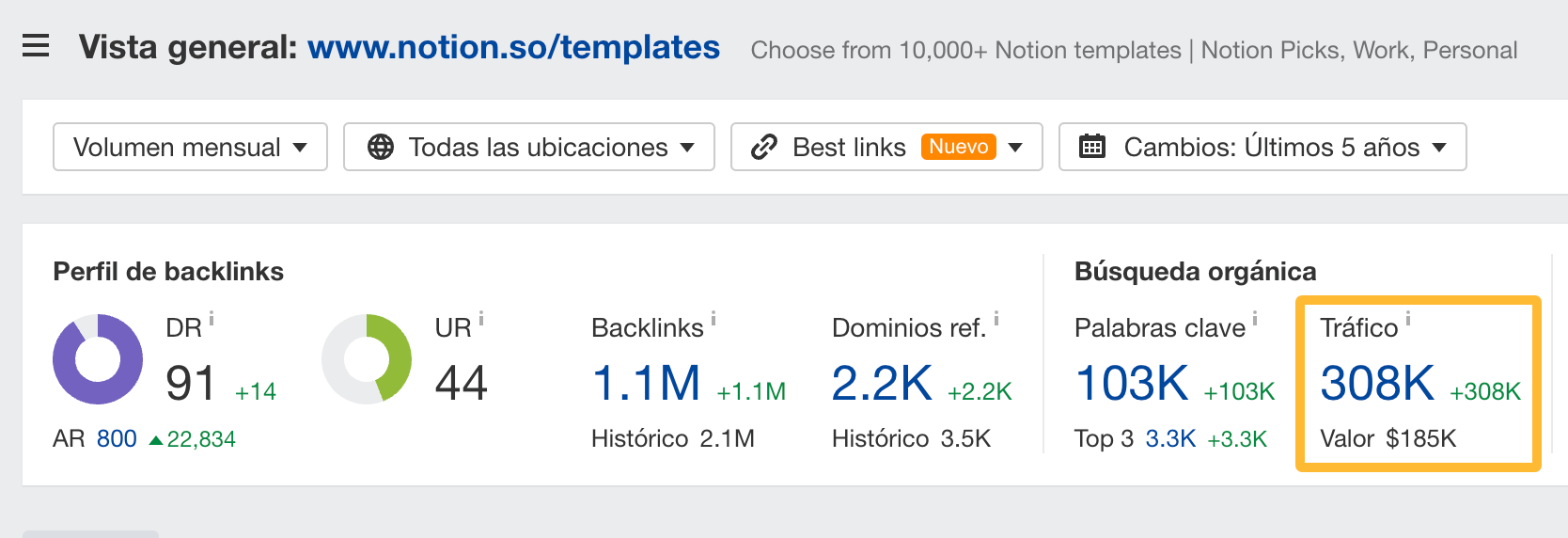The image size is (1568, 538).
Task: Click the page title description text
Action: point(1134,50)
